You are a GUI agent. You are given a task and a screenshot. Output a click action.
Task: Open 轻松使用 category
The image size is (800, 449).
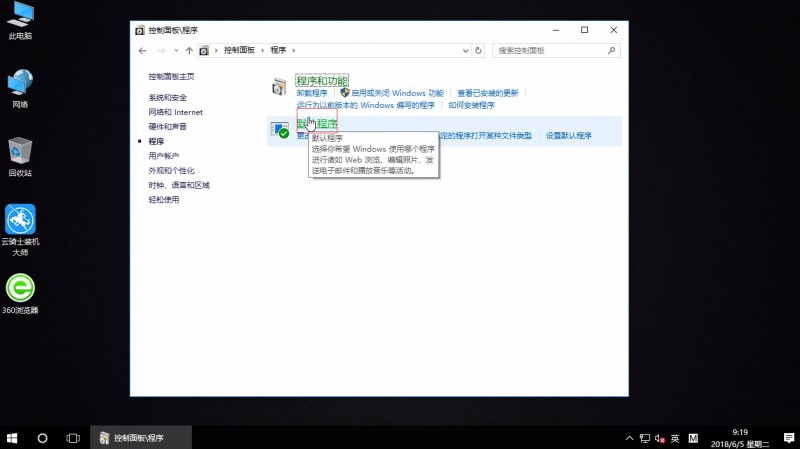coord(163,199)
